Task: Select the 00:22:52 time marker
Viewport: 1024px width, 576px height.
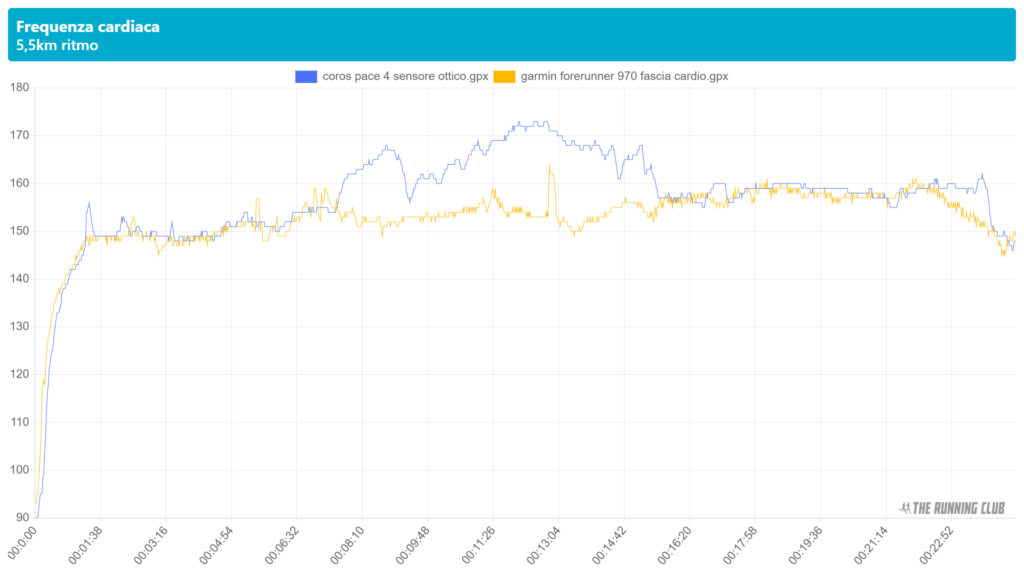Action: pyautogui.click(x=937, y=547)
